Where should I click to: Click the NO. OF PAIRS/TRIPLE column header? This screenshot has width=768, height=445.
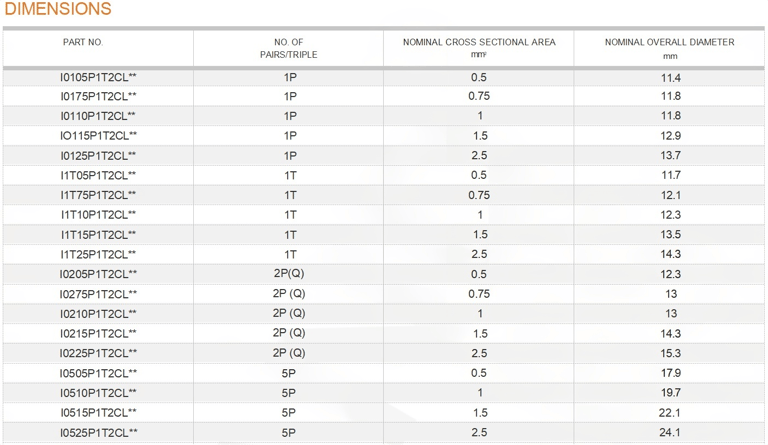(288, 48)
